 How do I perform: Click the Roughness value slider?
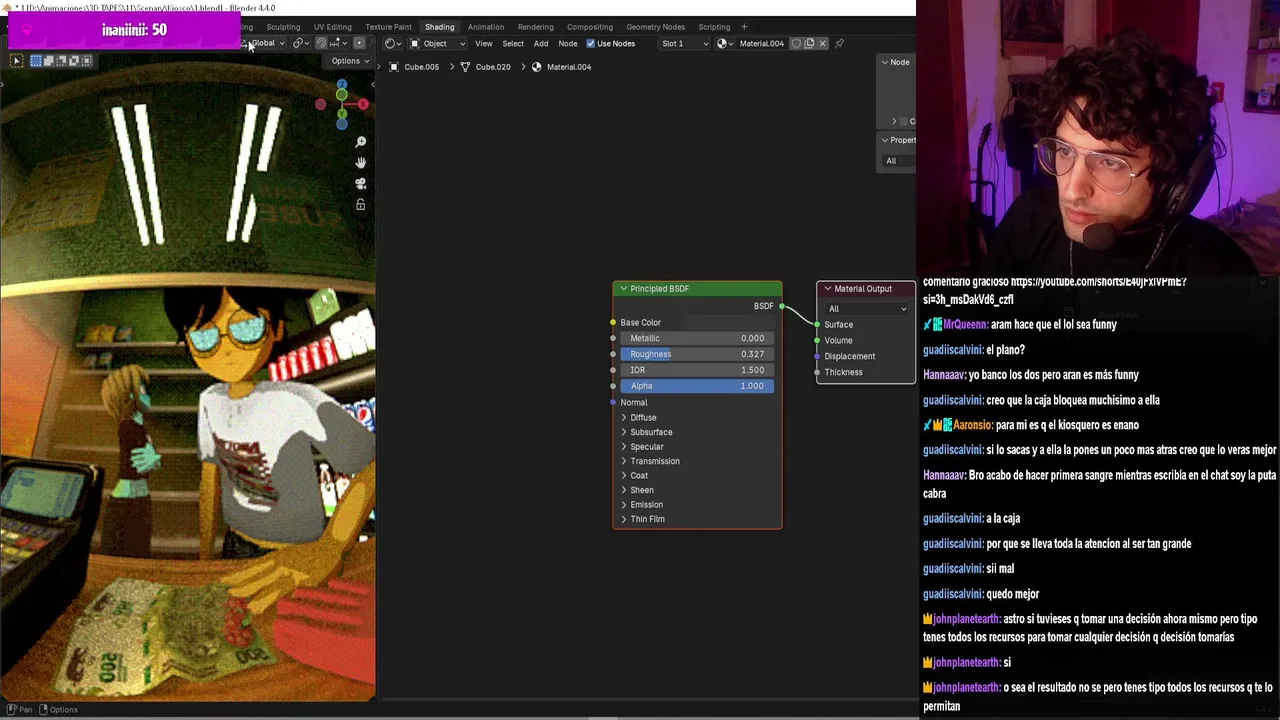697,354
